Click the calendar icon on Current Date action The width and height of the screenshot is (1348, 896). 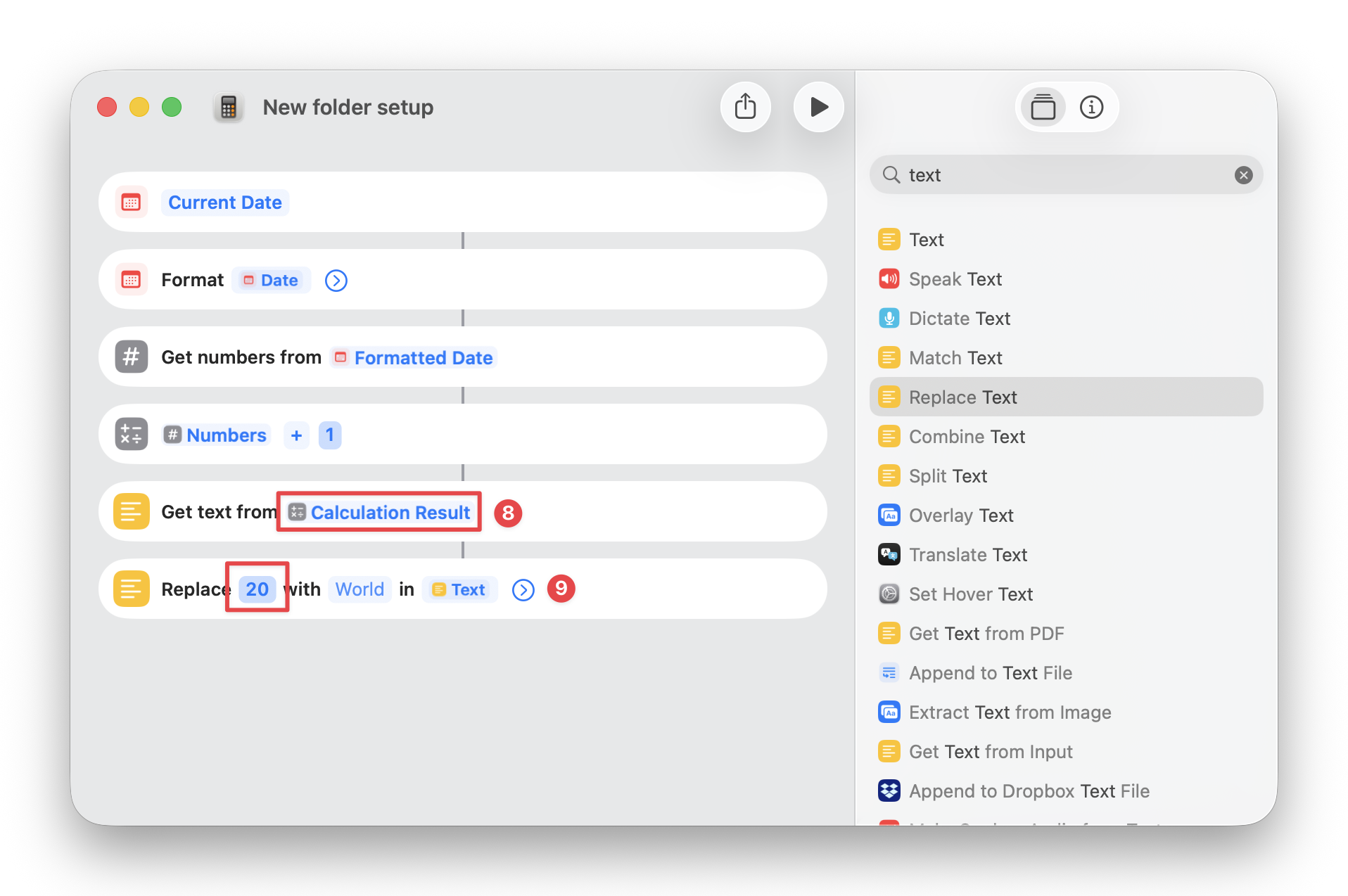pyautogui.click(x=131, y=202)
